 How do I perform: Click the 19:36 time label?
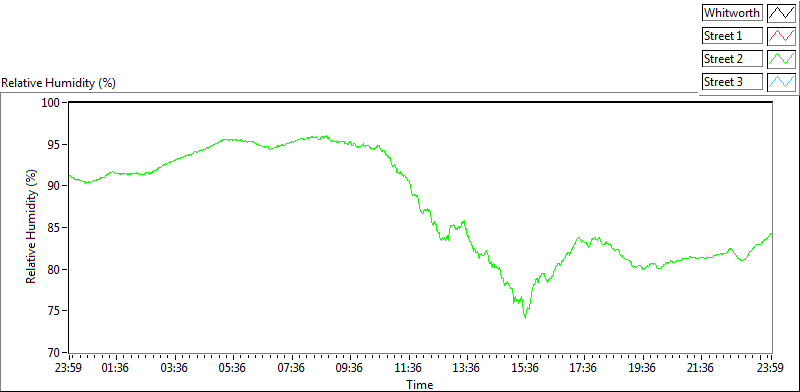[643, 368]
